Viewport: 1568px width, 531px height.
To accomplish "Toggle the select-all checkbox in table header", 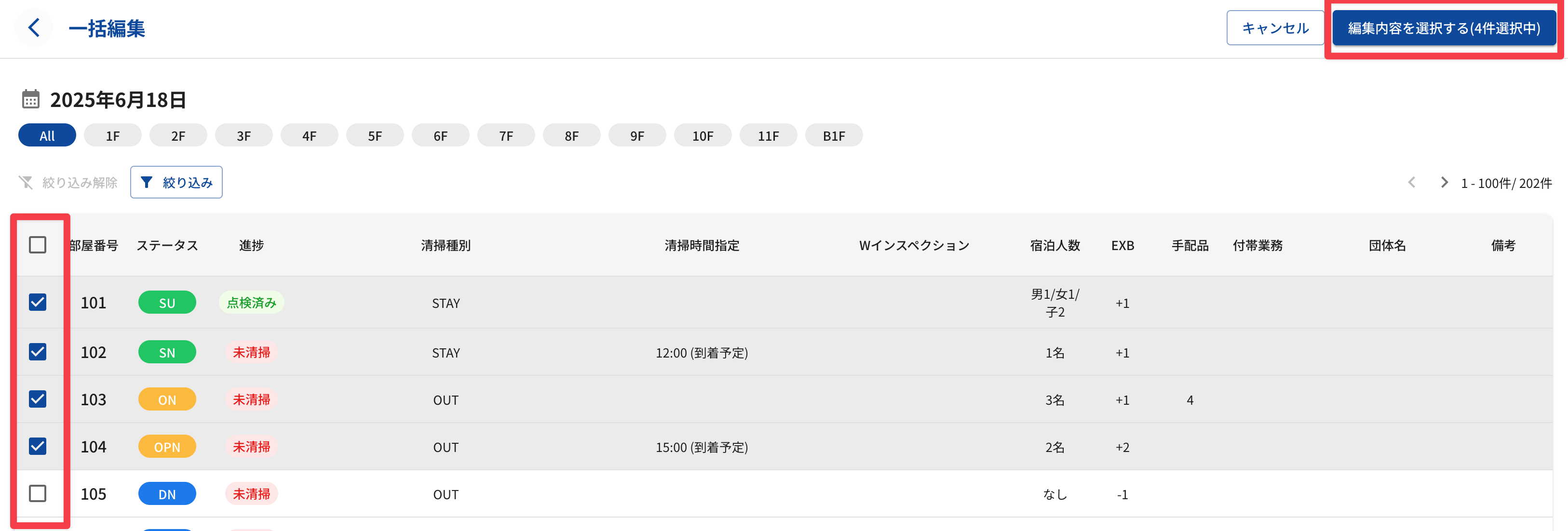I will 38,245.
